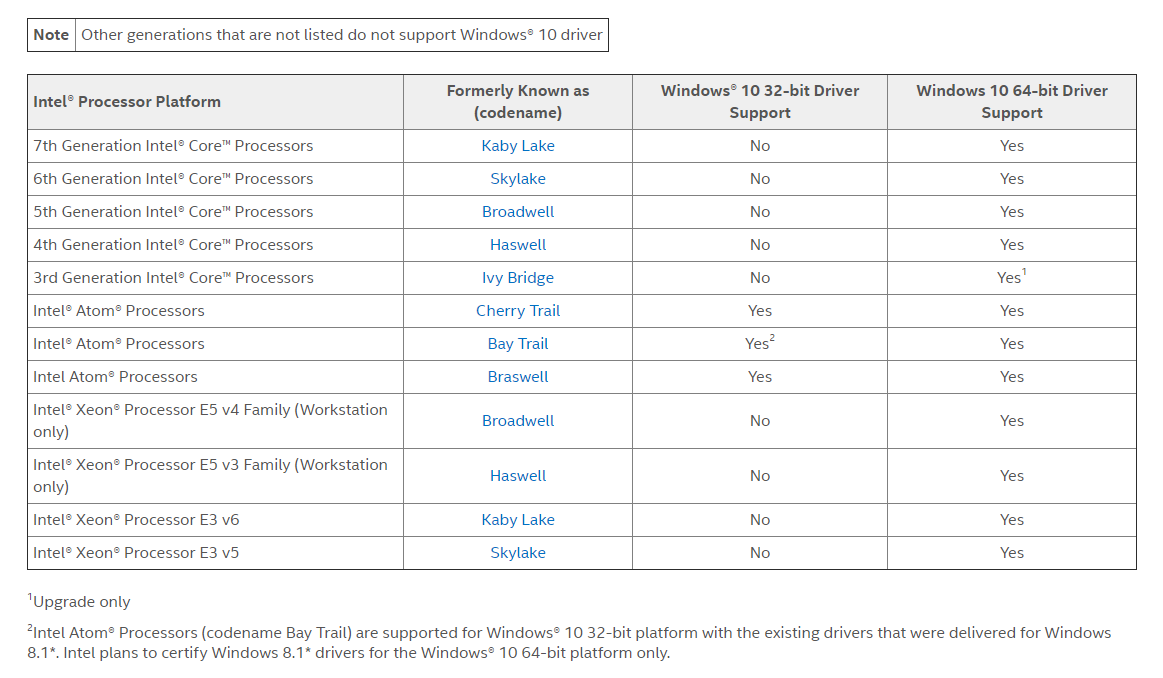Click the Formerly Known as (codename) header
The width and height of the screenshot is (1163, 678).
click(x=517, y=101)
